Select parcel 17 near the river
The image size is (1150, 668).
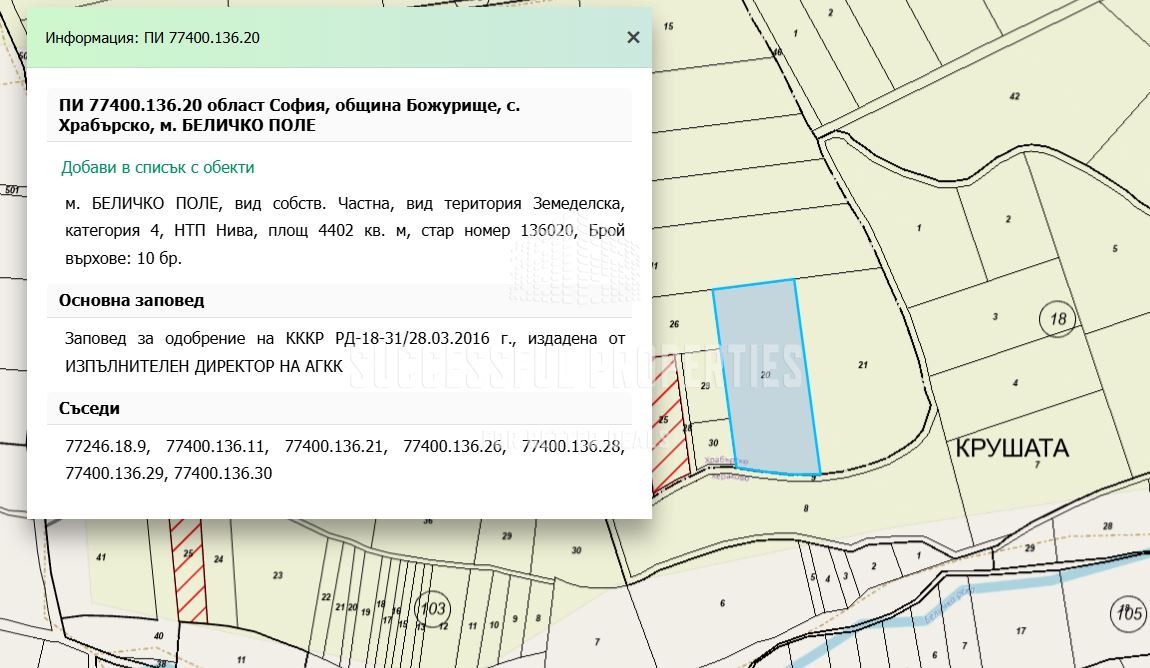1020,631
